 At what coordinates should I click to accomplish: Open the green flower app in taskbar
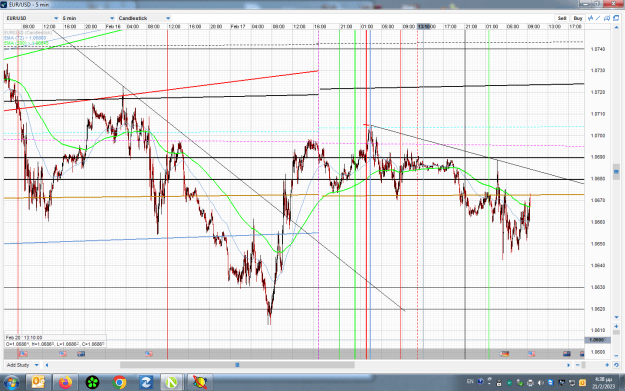coord(92,382)
